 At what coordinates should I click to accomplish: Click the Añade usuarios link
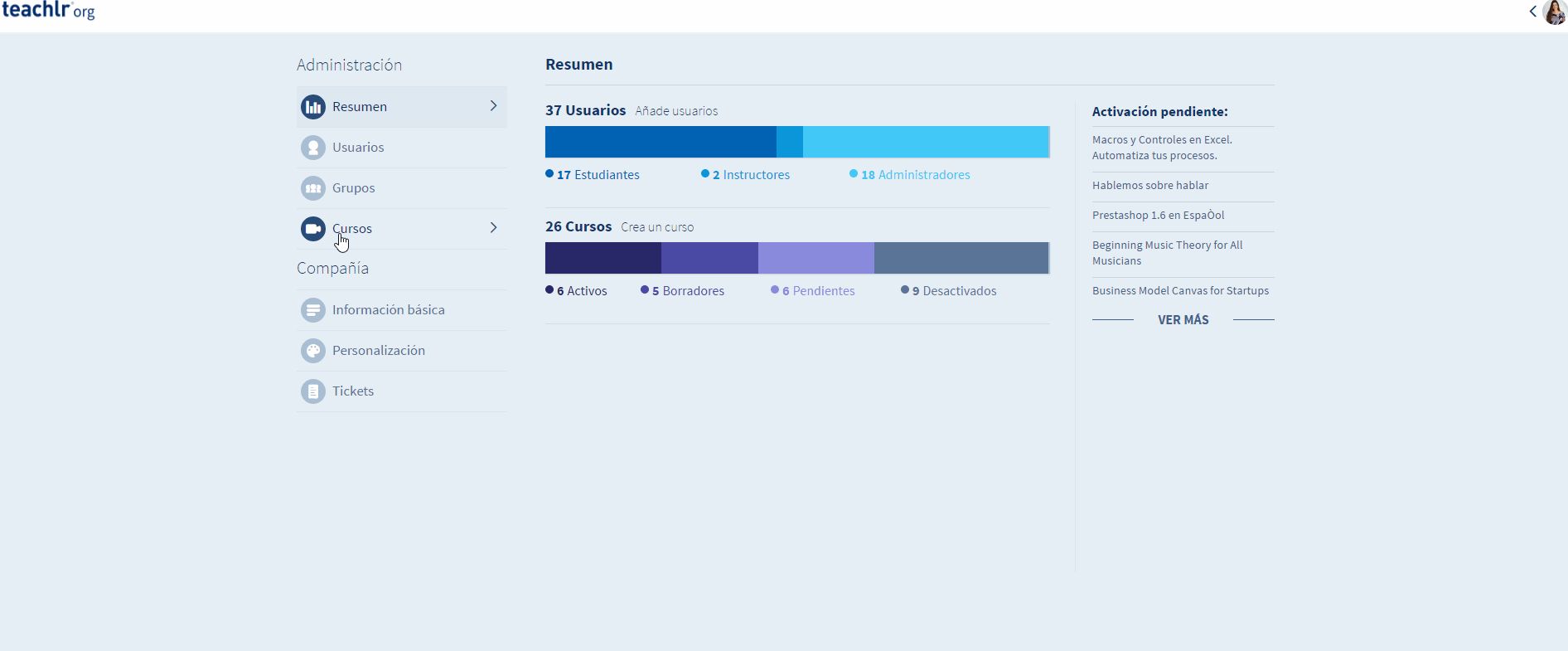click(676, 111)
